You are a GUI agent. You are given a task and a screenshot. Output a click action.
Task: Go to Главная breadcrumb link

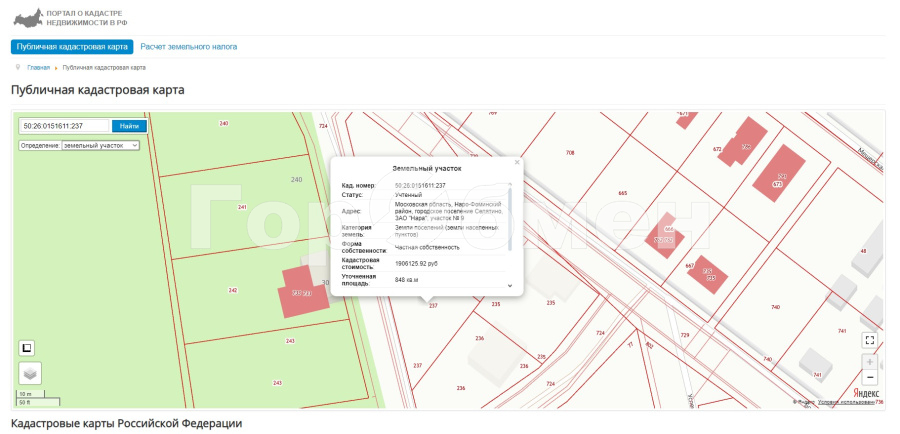(x=38, y=68)
